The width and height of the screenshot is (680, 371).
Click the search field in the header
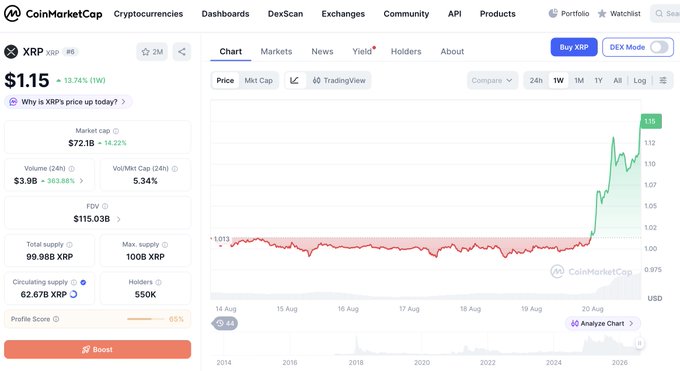[x=665, y=14]
